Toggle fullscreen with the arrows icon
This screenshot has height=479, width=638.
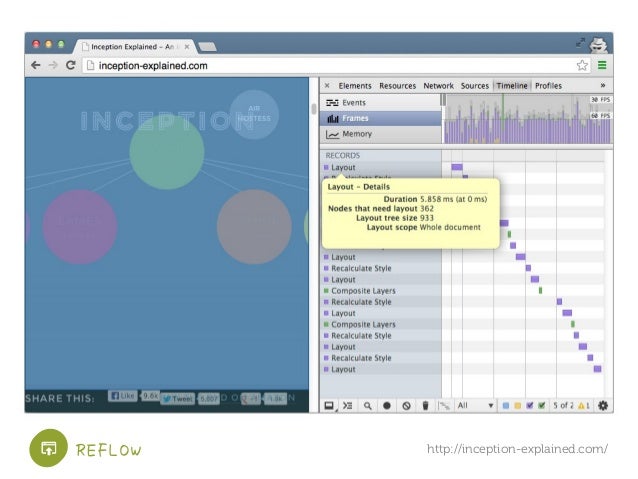[x=580, y=42]
